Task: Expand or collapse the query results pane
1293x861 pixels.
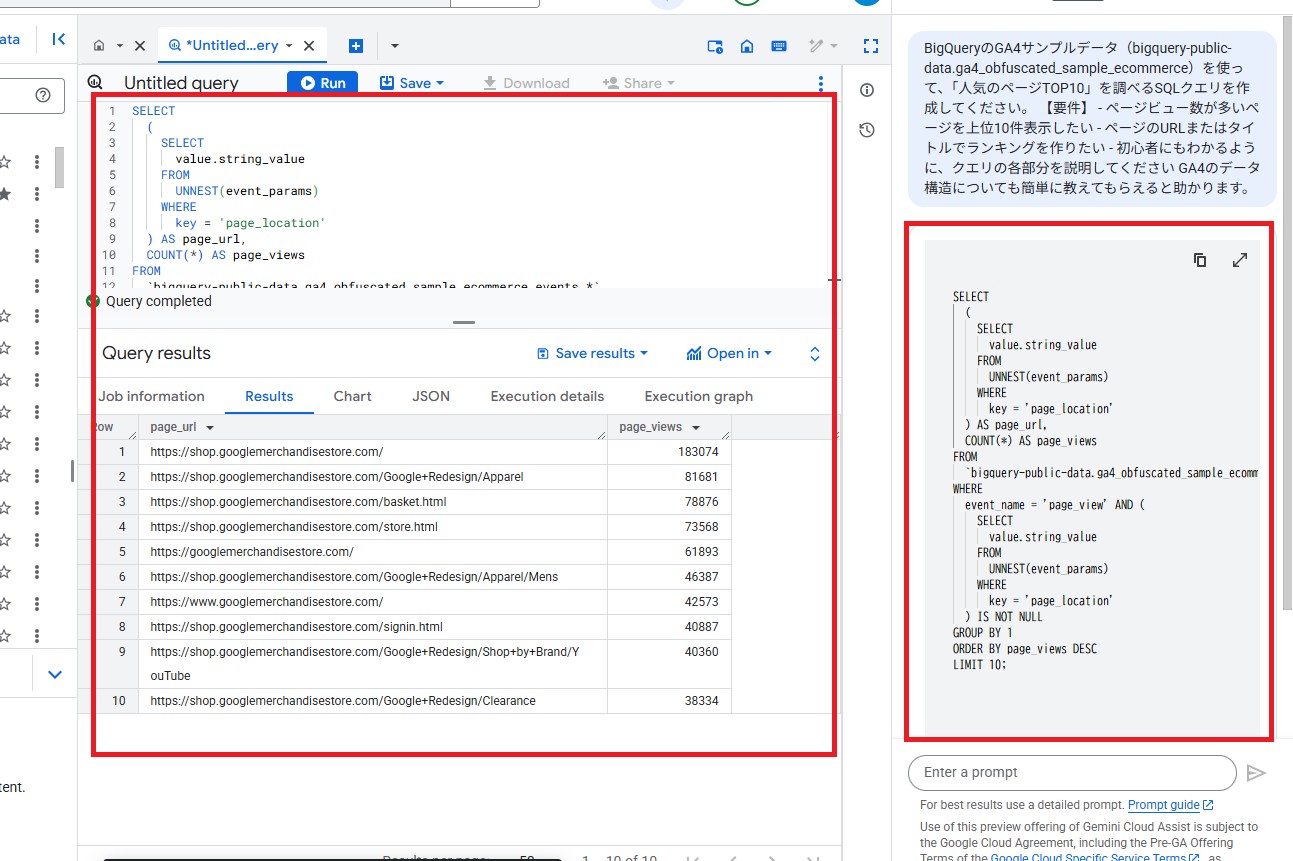Action: click(x=815, y=354)
